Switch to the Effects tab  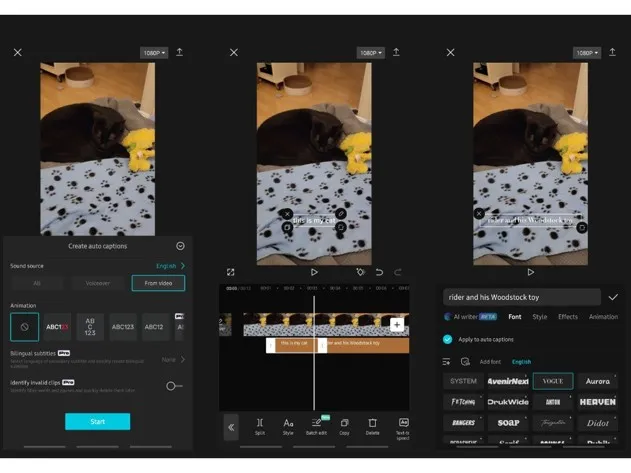pos(568,317)
